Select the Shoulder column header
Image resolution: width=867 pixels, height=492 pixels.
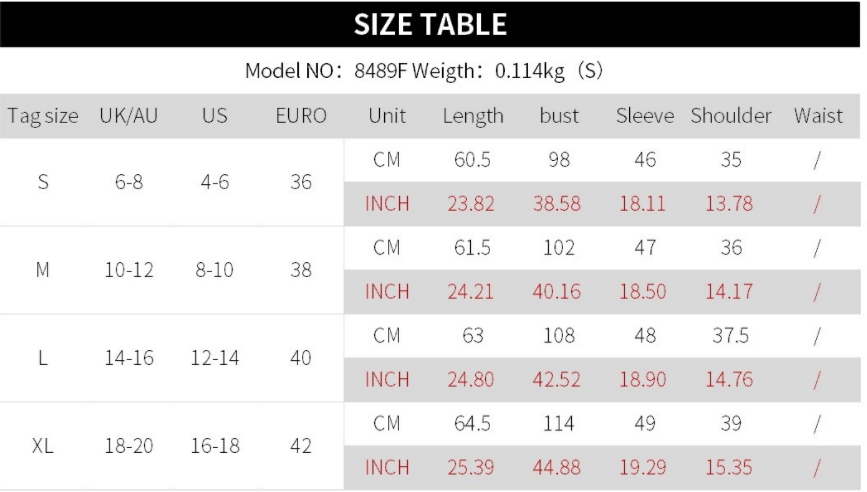(x=730, y=116)
